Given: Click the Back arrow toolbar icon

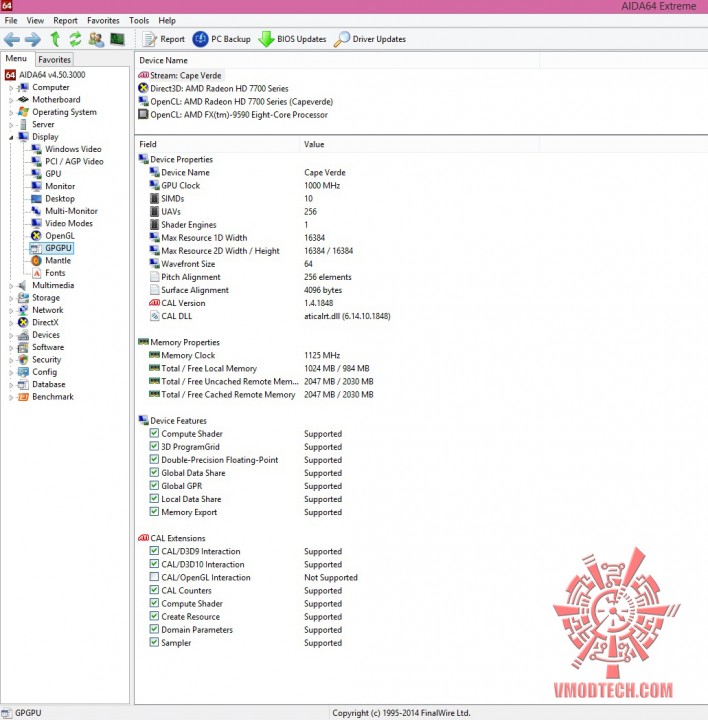Looking at the screenshot, I should (x=12, y=39).
